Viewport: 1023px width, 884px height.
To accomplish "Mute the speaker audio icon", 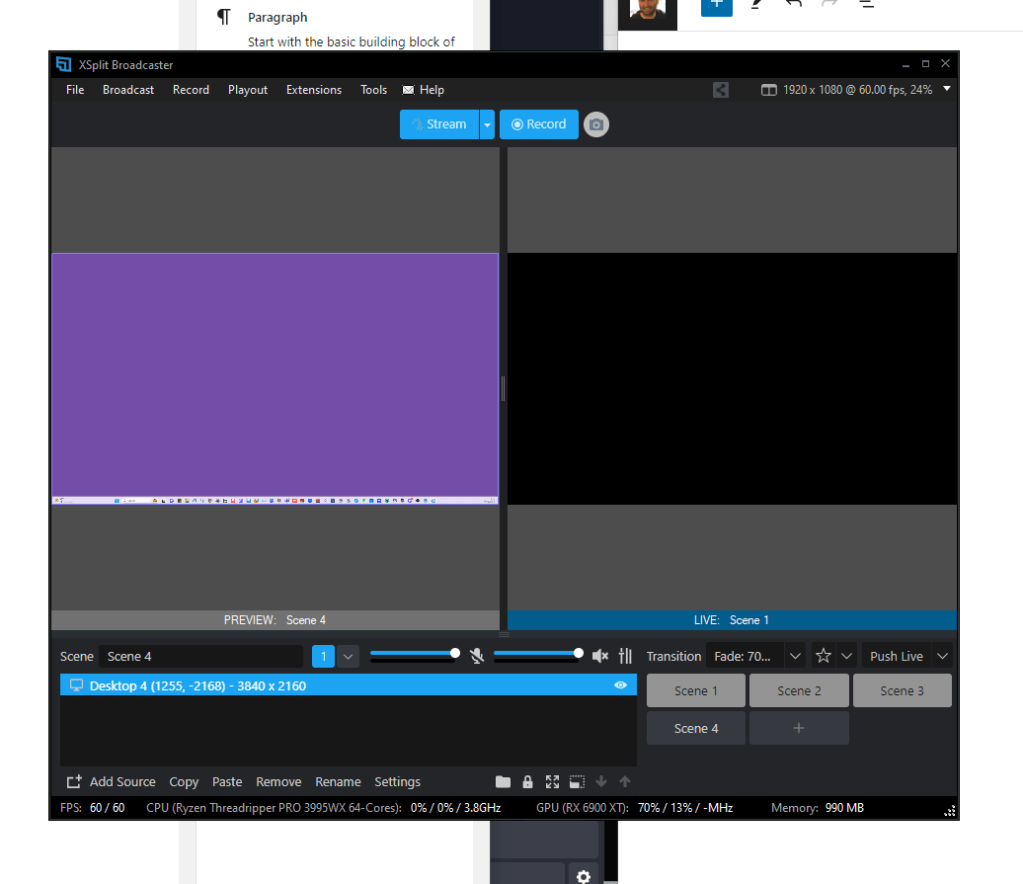I will (x=600, y=656).
